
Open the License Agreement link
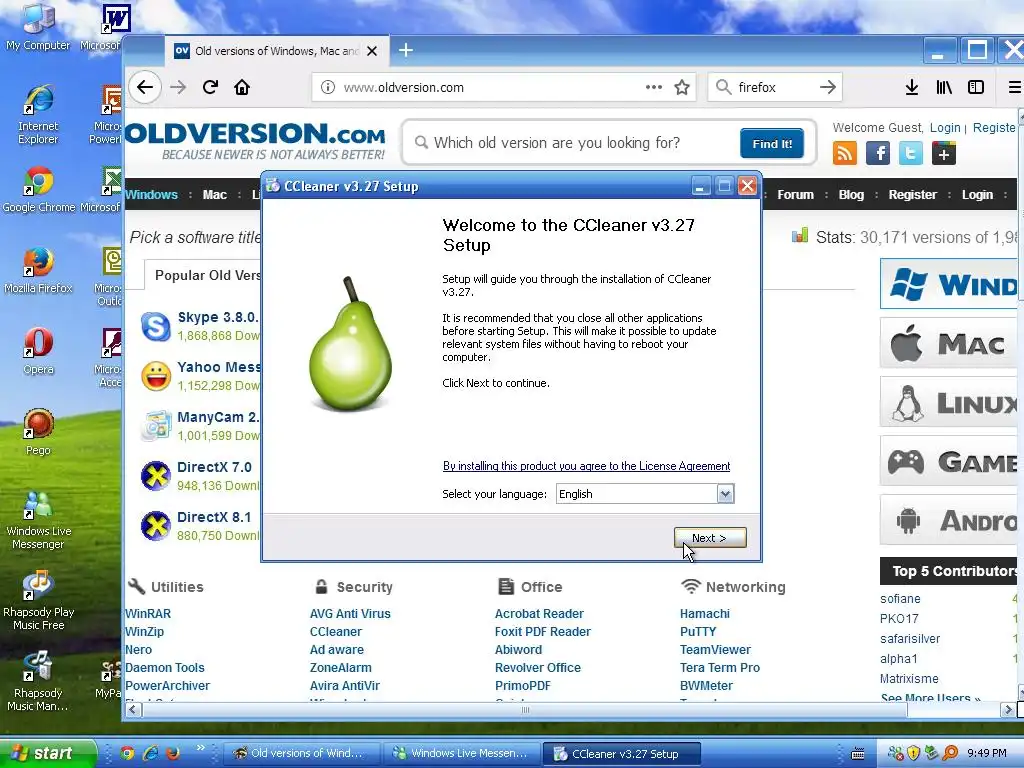coord(586,466)
